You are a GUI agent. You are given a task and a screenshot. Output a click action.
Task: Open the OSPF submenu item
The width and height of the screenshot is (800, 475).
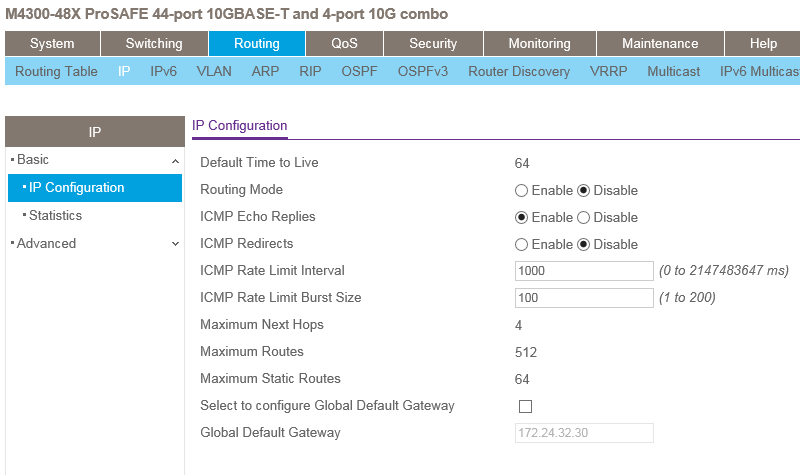[359, 72]
